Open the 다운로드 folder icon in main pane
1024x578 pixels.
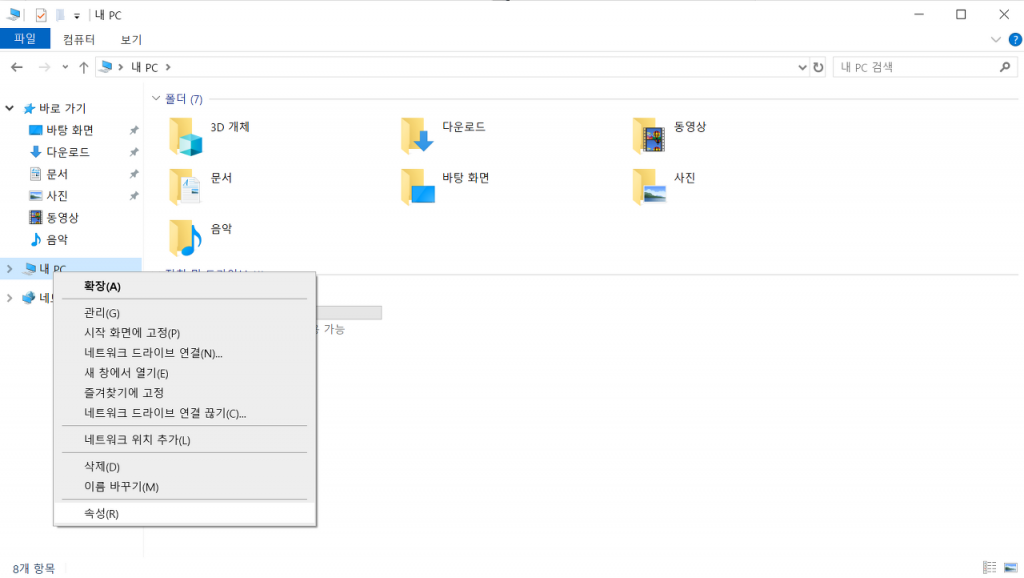tap(417, 136)
